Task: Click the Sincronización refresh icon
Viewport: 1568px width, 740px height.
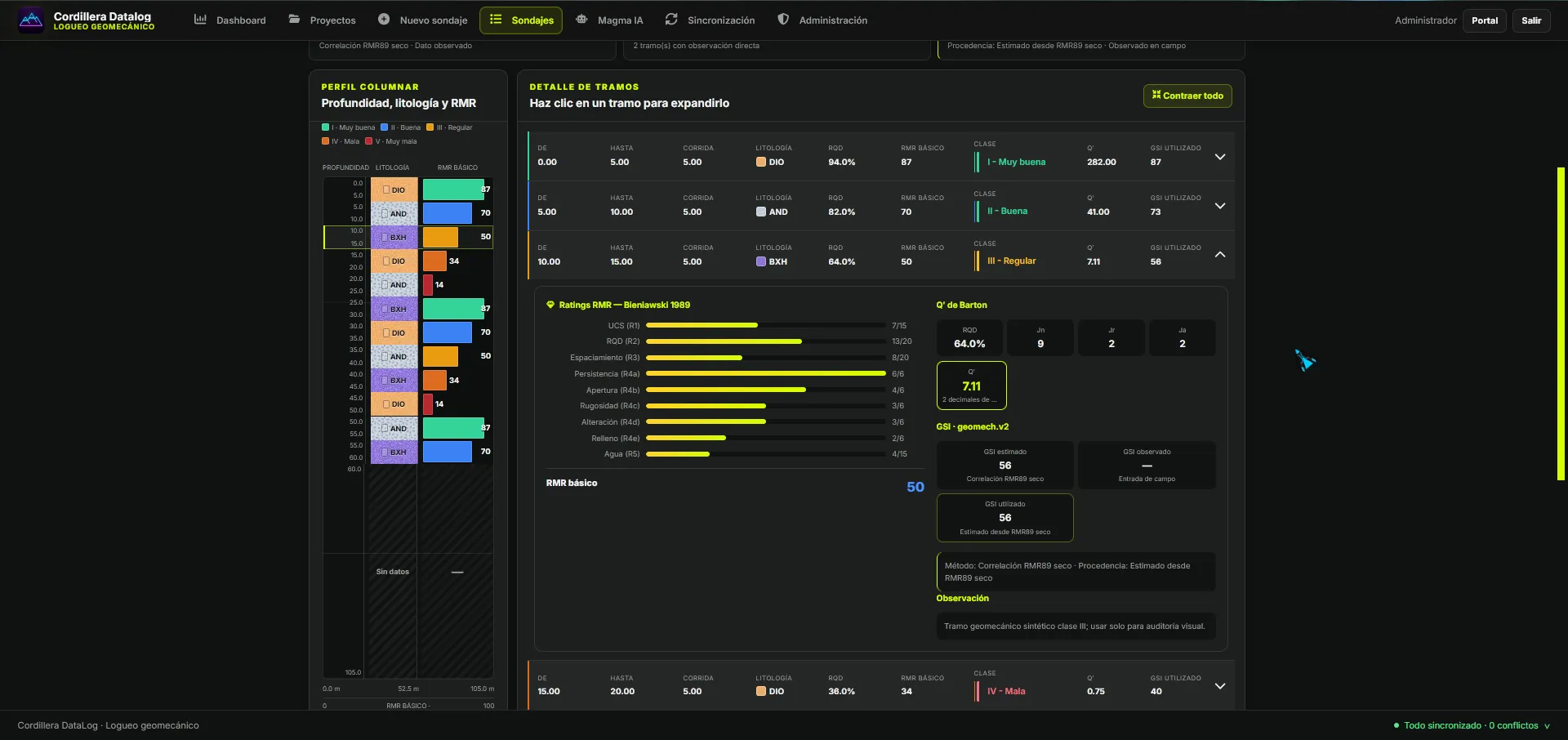Action: click(671, 19)
